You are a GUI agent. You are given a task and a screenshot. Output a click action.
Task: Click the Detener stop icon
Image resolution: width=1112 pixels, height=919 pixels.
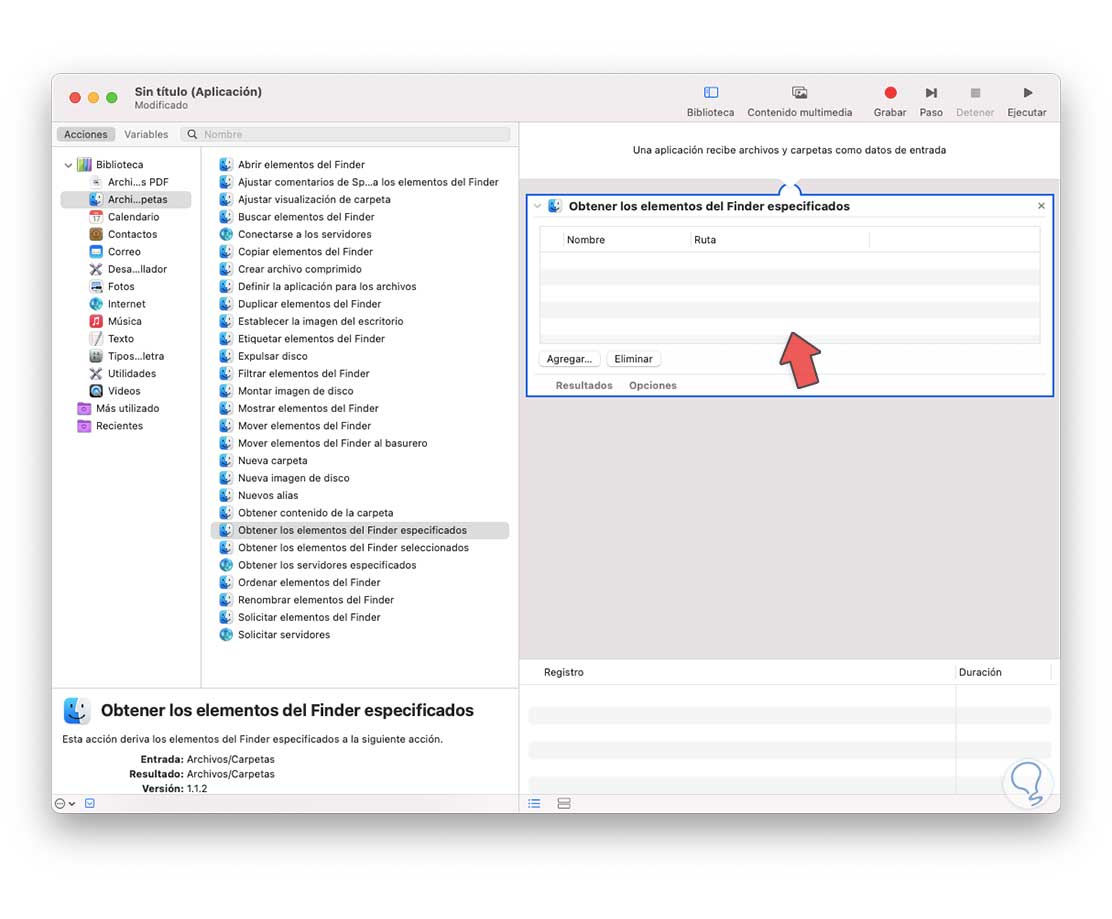(x=975, y=92)
